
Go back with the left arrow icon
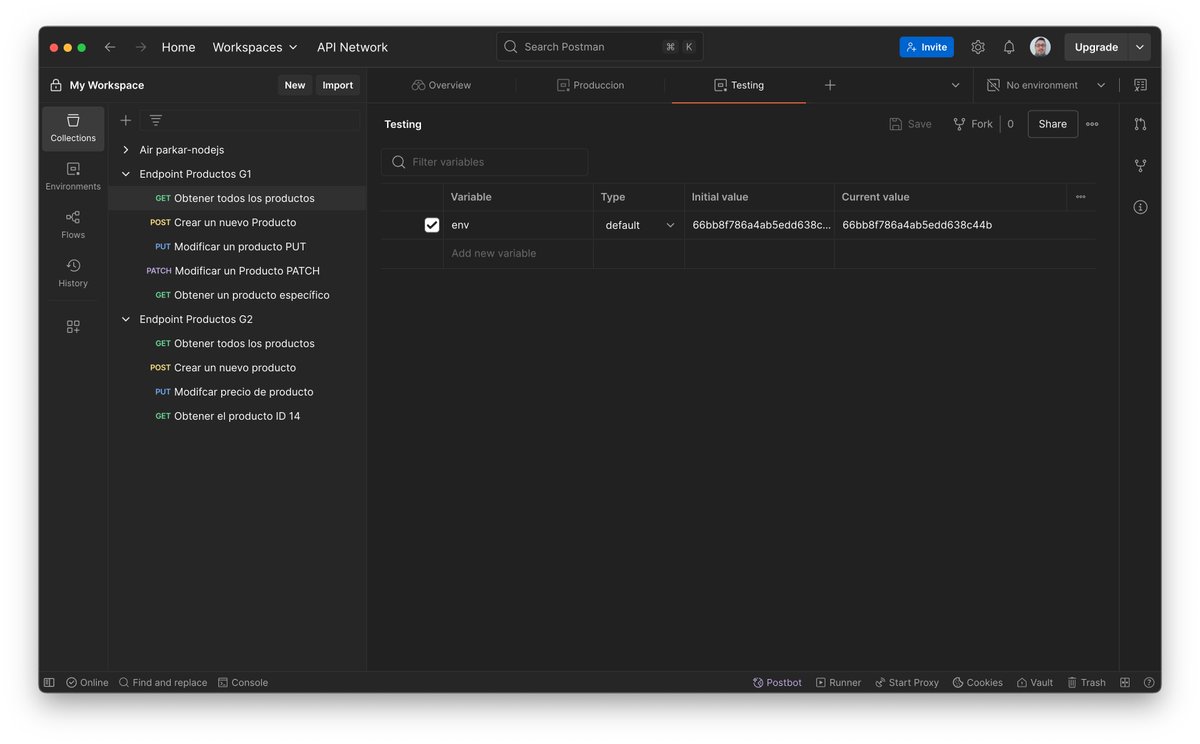point(110,47)
